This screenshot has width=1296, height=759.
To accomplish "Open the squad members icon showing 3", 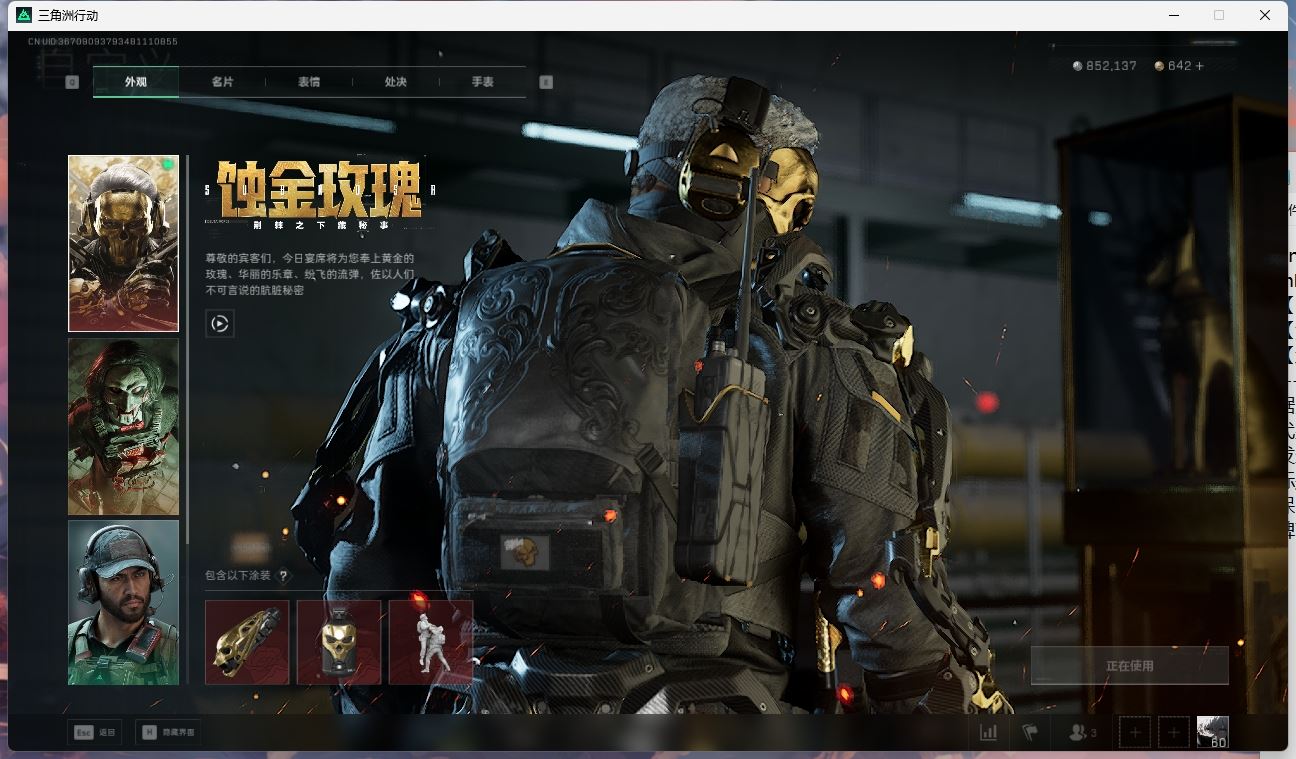I will (x=1078, y=732).
